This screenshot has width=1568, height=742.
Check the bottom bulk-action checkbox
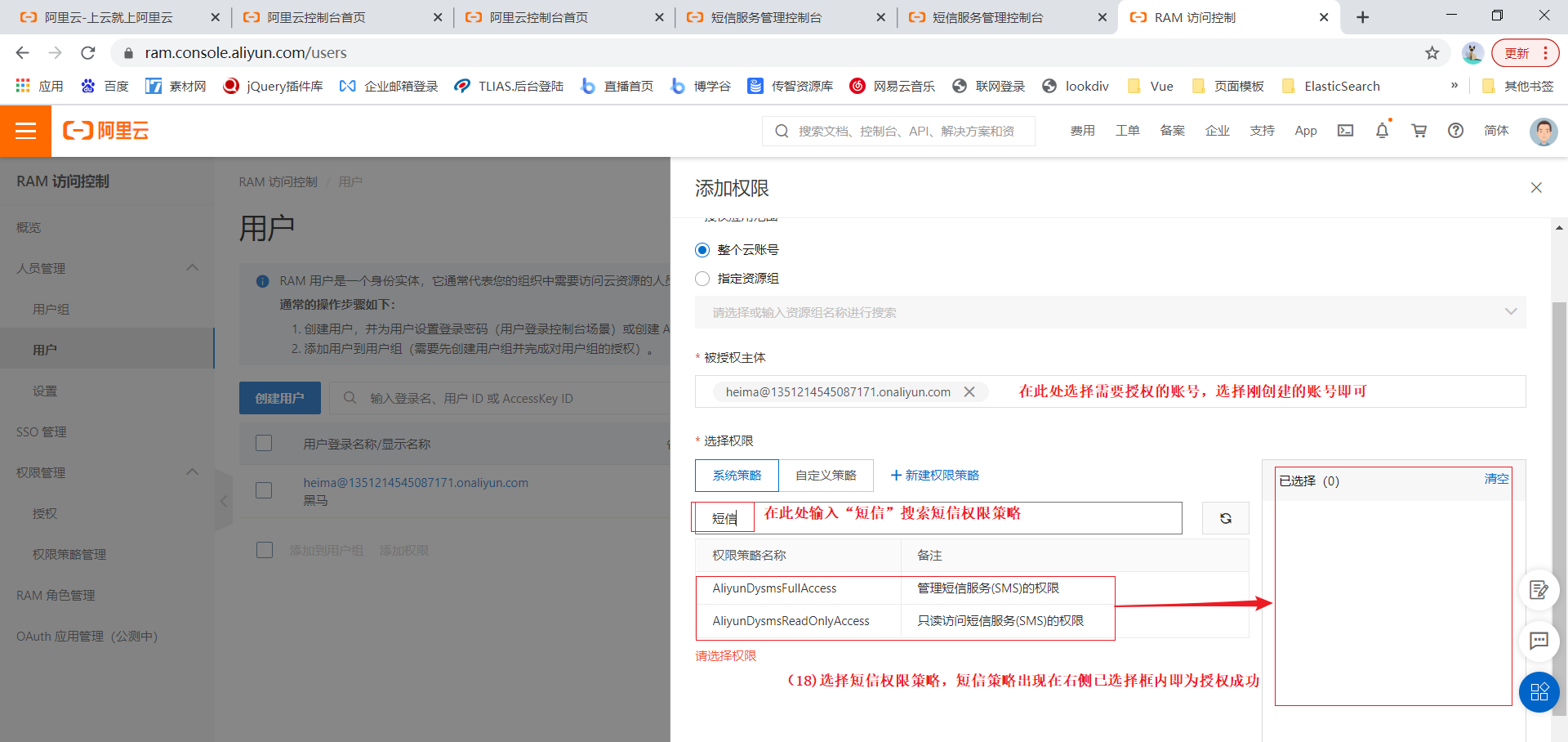(264, 550)
